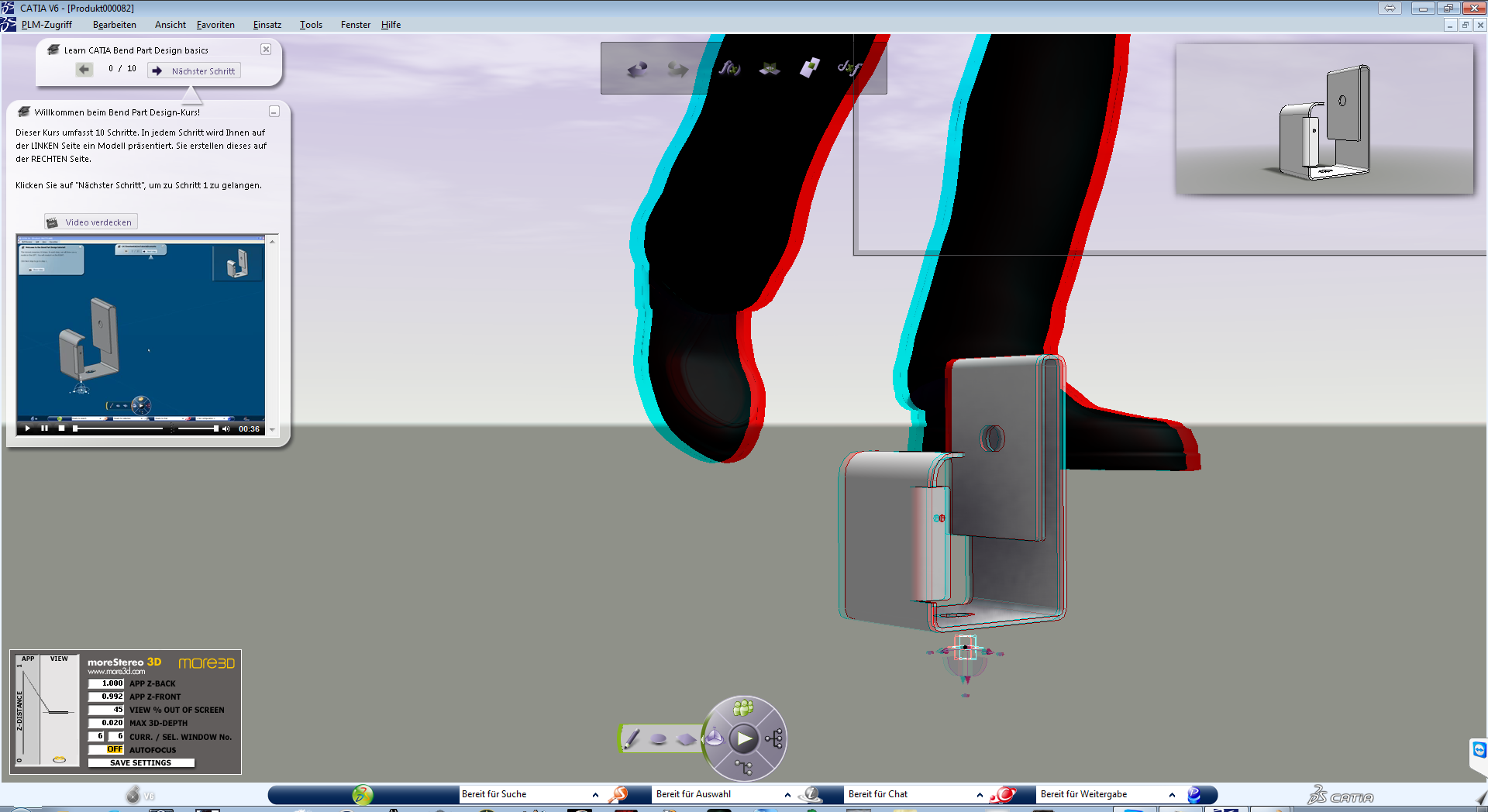Click the video volume slider handle
The height and width of the screenshot is (812, 1488).
click(215, 428)
